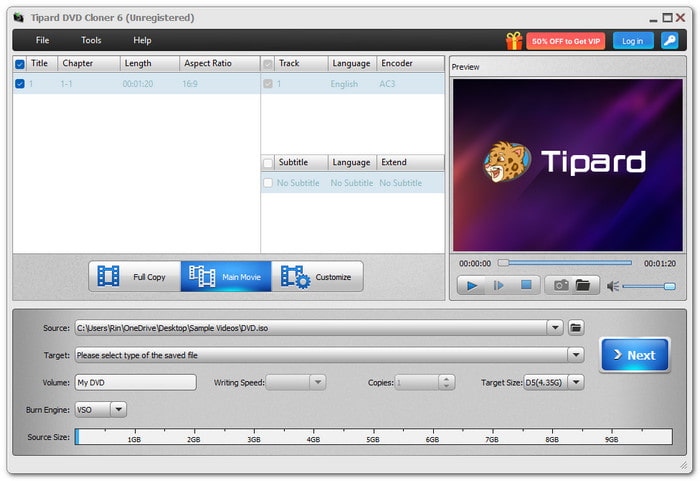Click the Log in button
This screenshot has height=481, width=700.
tap(633, 41)
